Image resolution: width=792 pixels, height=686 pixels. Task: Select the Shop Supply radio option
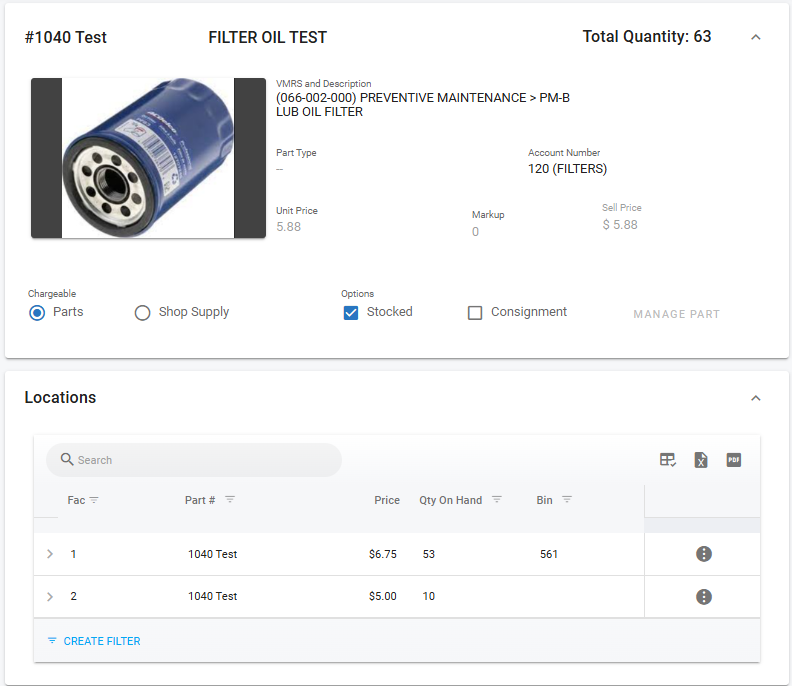click(x=143, y=313)
